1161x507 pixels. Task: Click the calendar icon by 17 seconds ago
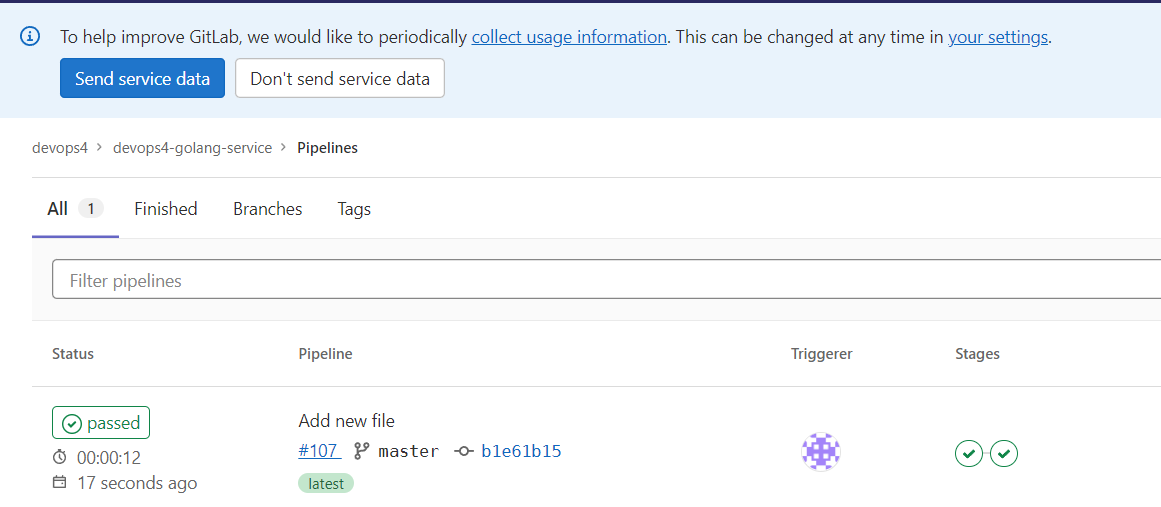(60, 483)
